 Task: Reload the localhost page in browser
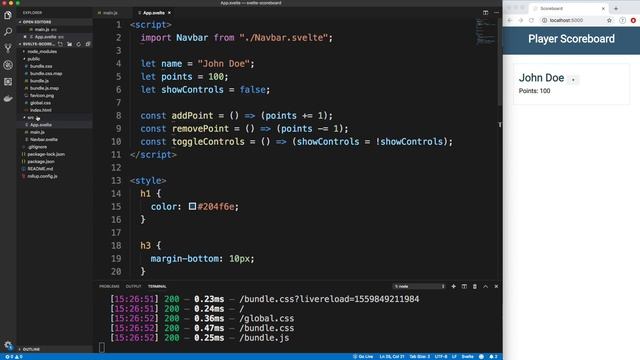point(531,20)
